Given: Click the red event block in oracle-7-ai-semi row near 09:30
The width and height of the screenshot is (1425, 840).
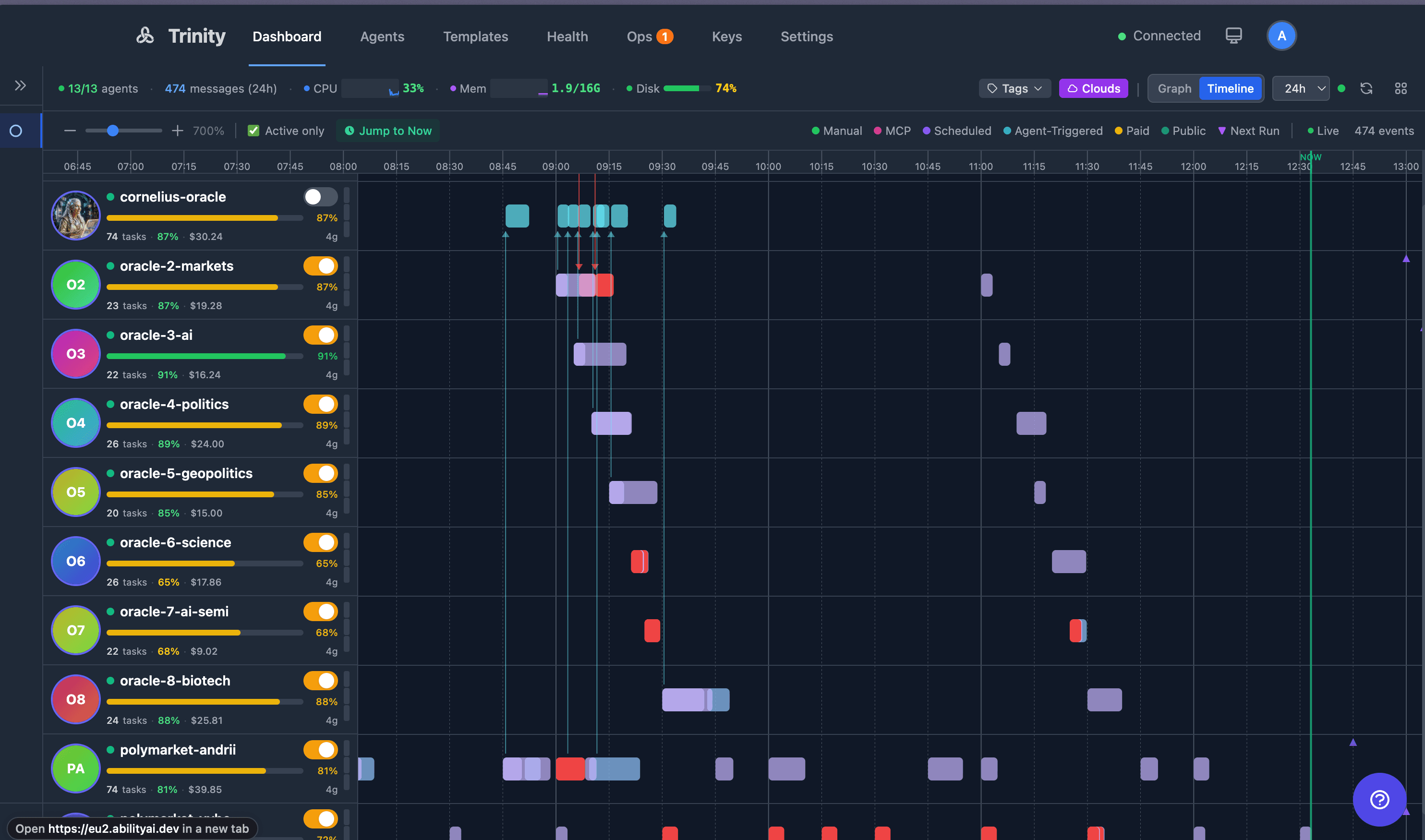Looking at the screenshot, I should 652,630.
